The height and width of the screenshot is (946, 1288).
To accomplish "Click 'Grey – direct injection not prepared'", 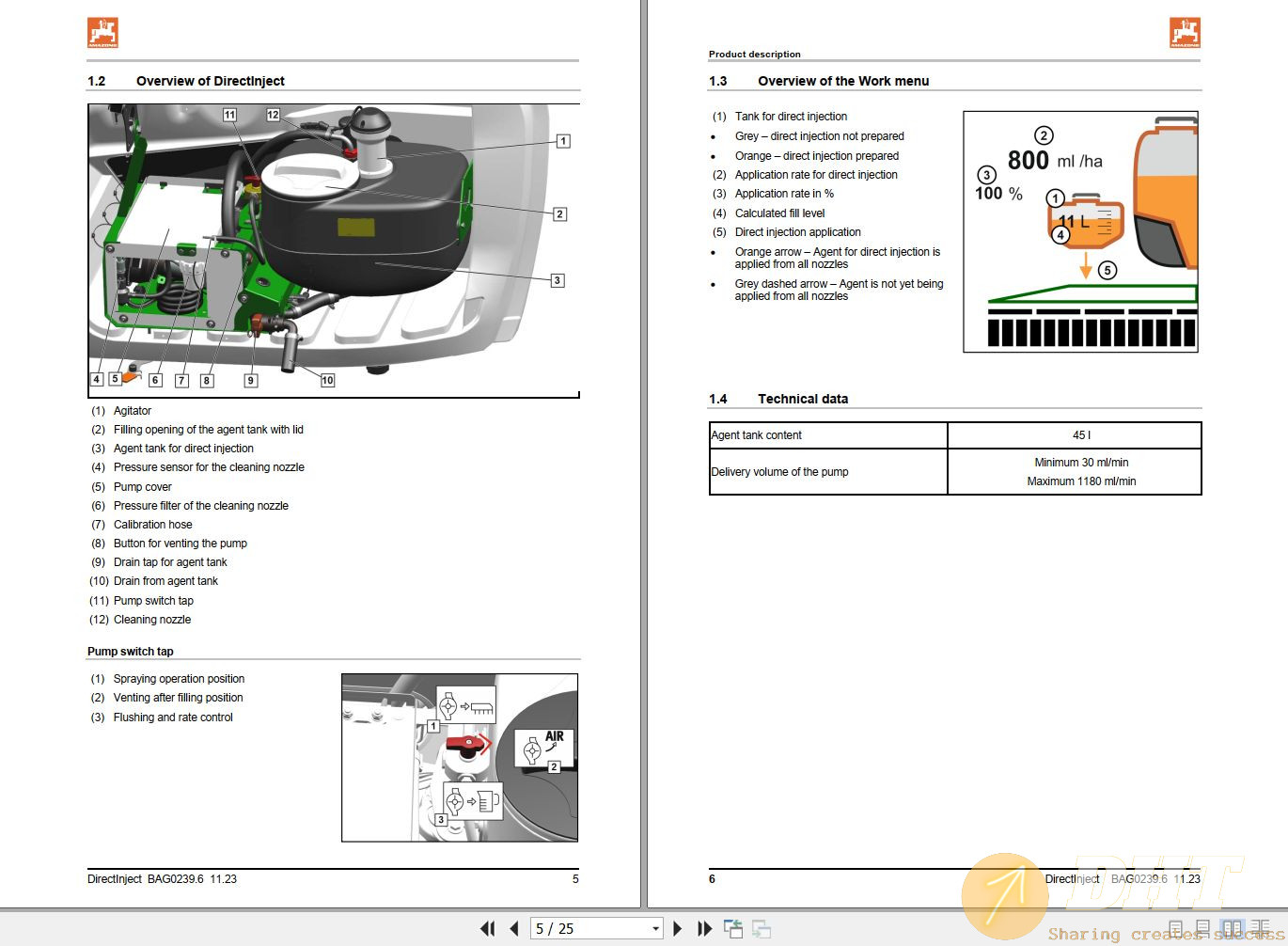I will pos(820,136).
